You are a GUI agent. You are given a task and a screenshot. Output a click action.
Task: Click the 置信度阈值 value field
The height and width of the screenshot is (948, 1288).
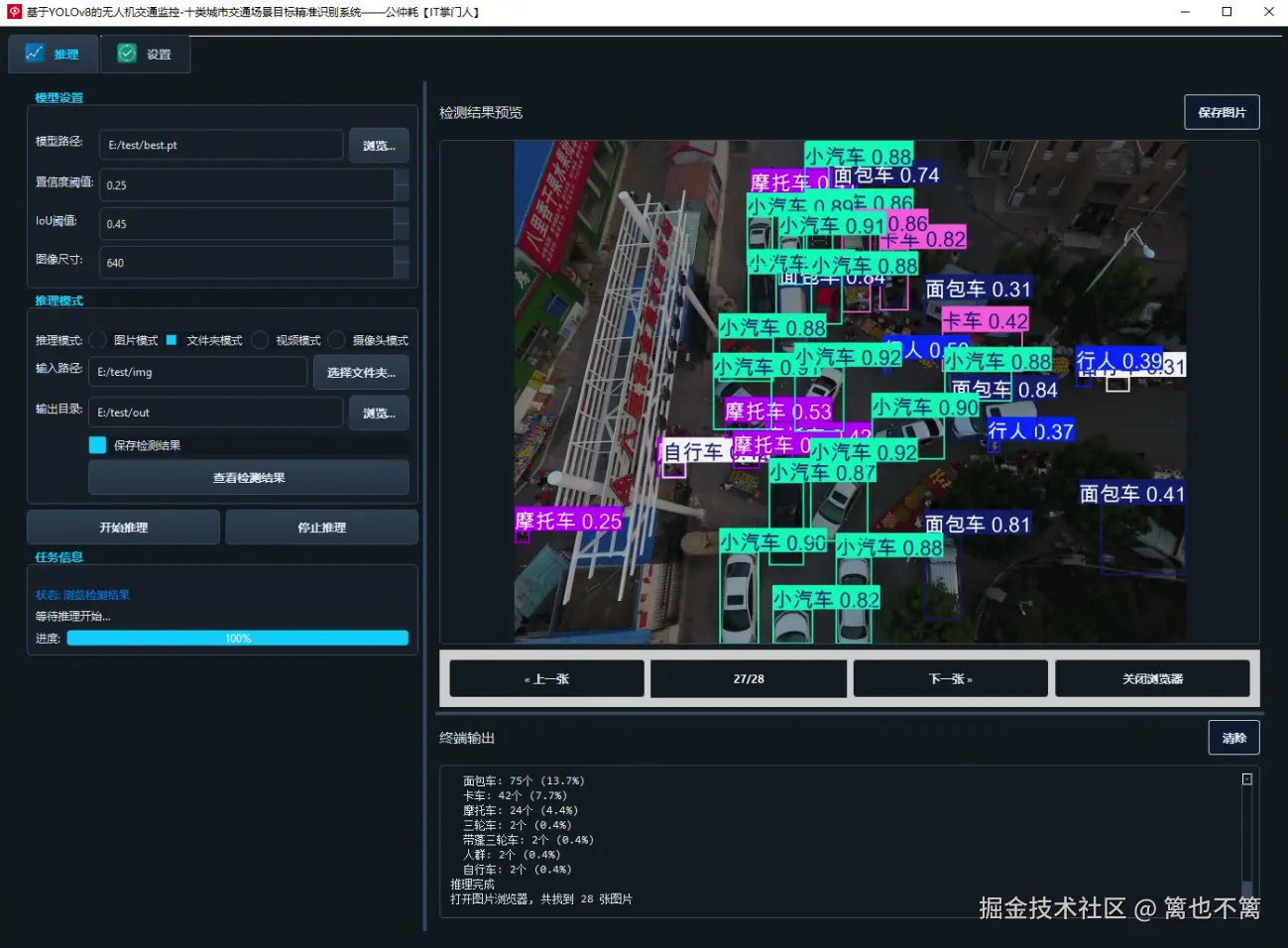tap(246, 185)
